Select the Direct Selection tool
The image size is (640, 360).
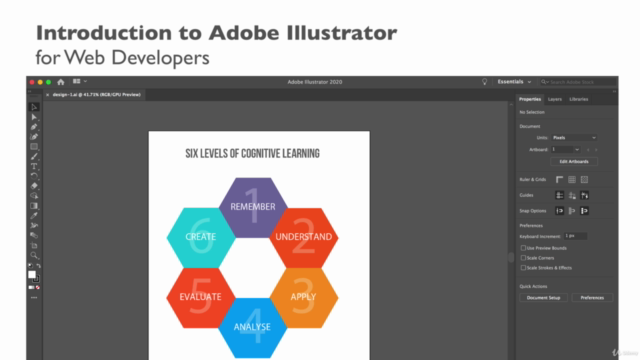[34, 117]
